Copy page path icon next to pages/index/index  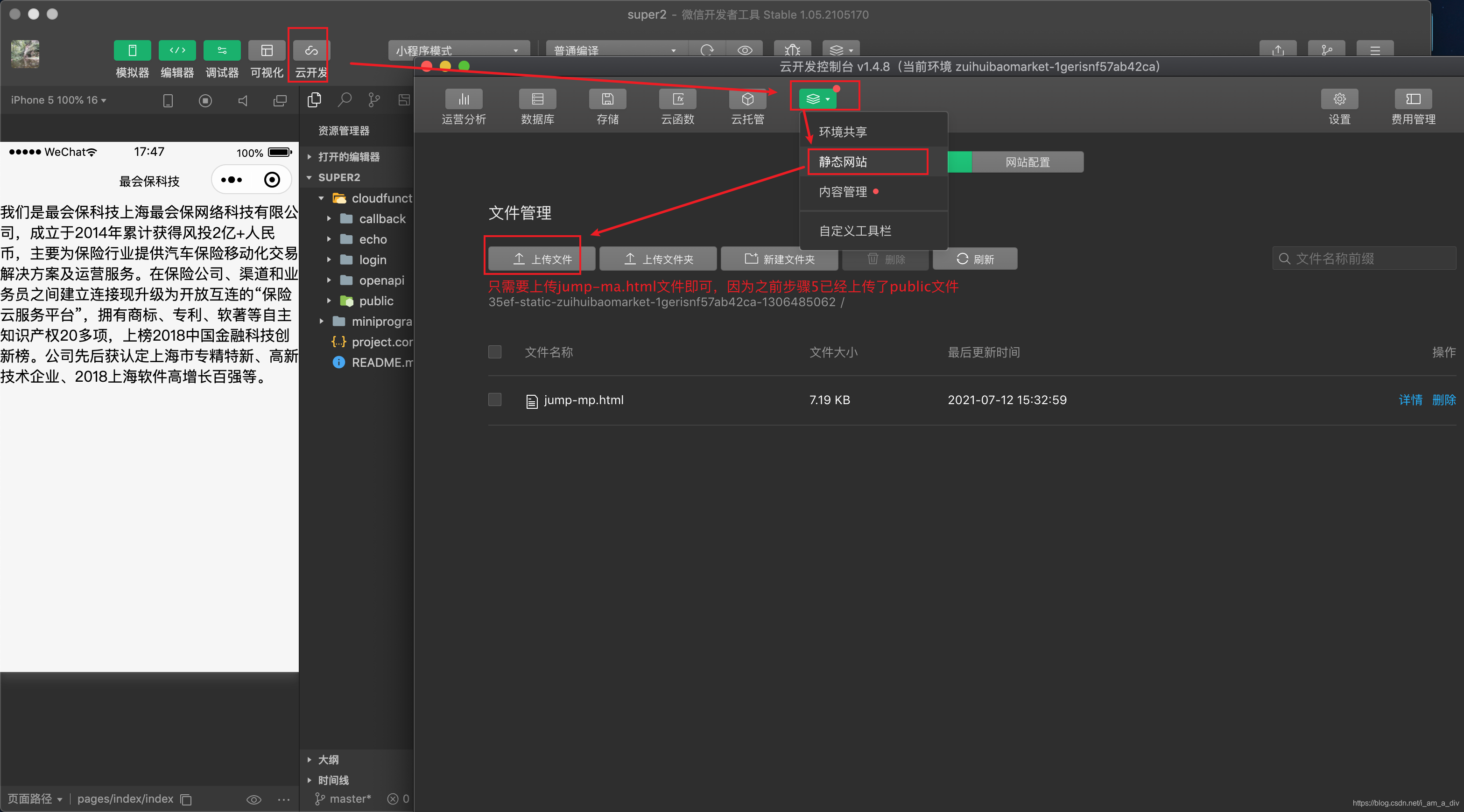coord(186,799)
